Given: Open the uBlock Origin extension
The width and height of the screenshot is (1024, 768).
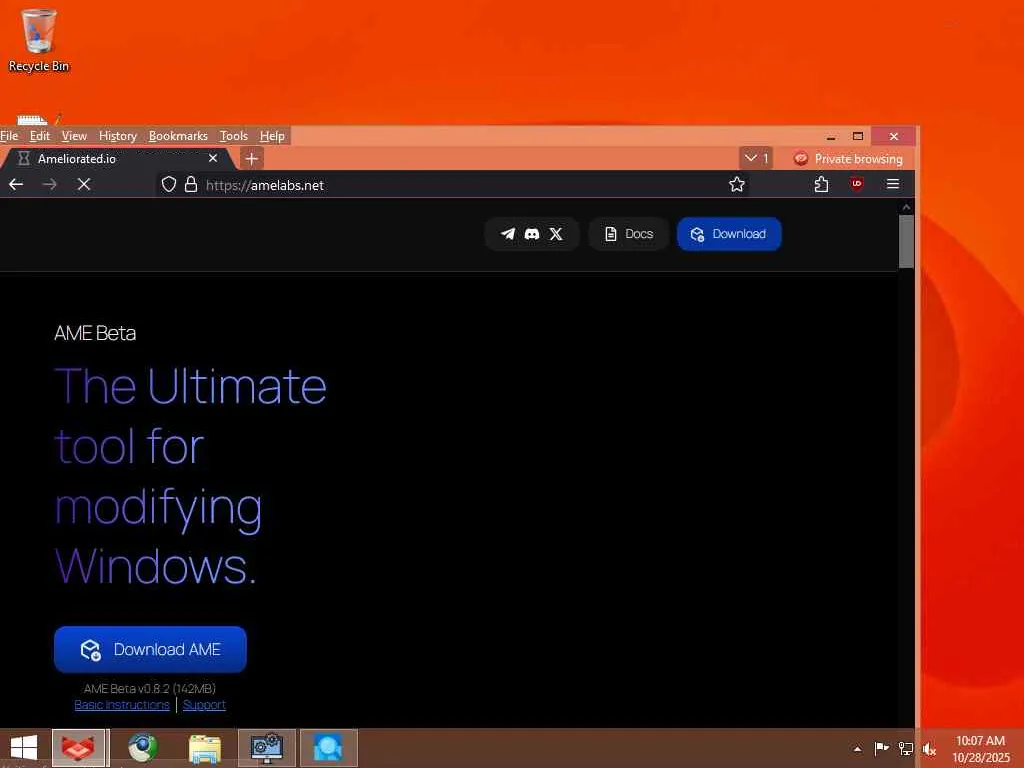Looking at the screenshot, I should point(857,185).
